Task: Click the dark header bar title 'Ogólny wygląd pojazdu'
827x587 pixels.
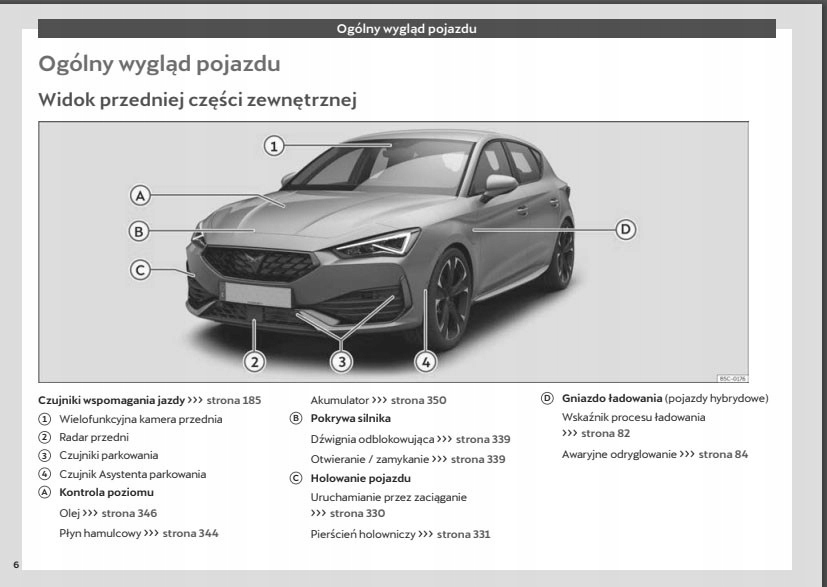Action: click(407, 28)
